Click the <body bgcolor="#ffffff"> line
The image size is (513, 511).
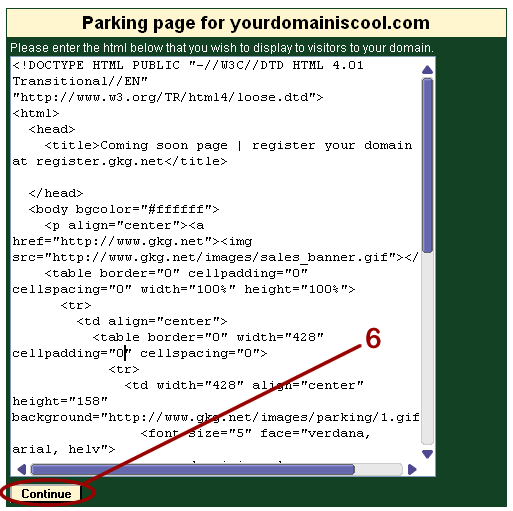tap(124, 209)
